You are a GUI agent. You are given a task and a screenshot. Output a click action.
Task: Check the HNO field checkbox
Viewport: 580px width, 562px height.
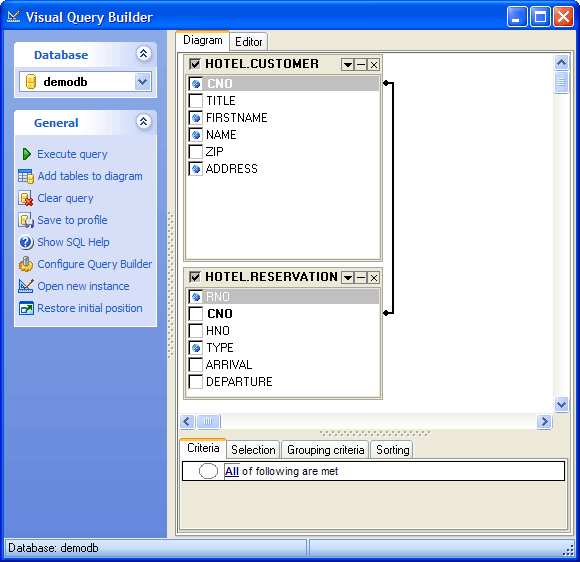coord(196,330)
